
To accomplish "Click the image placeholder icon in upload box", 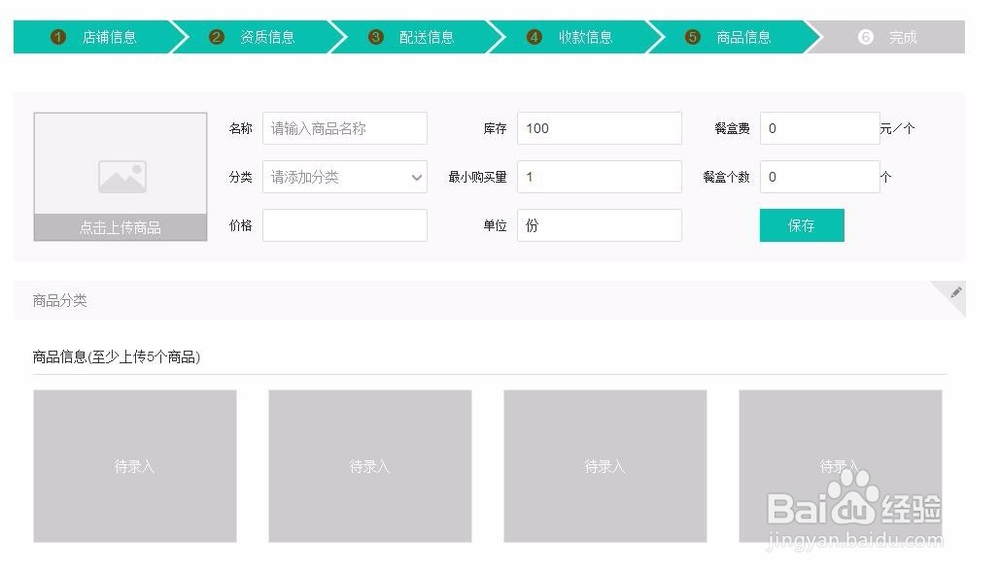I will (x=122, y=177).
